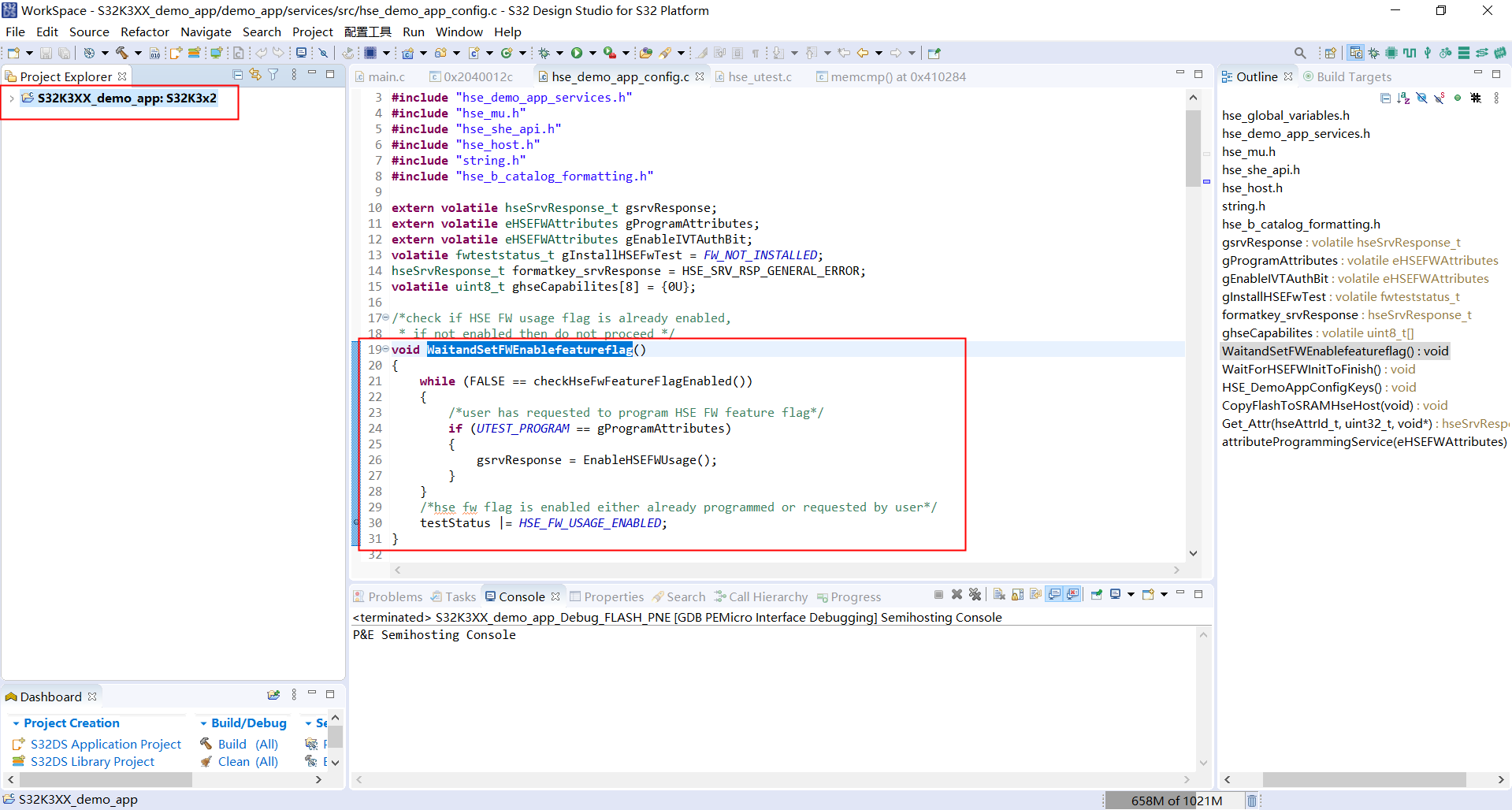
Task: Remove All Terminated Launches in Console toolbar
Action: 975,595
